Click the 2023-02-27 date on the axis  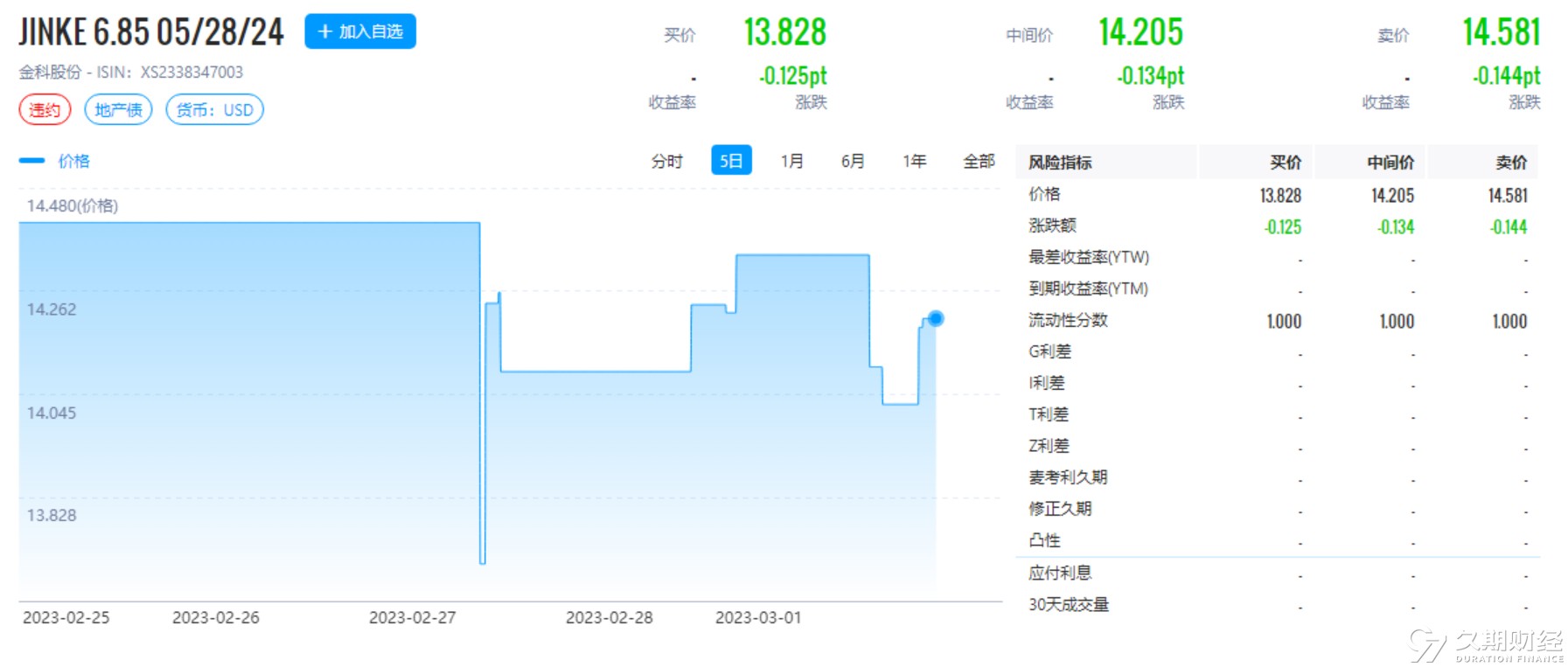412,618
